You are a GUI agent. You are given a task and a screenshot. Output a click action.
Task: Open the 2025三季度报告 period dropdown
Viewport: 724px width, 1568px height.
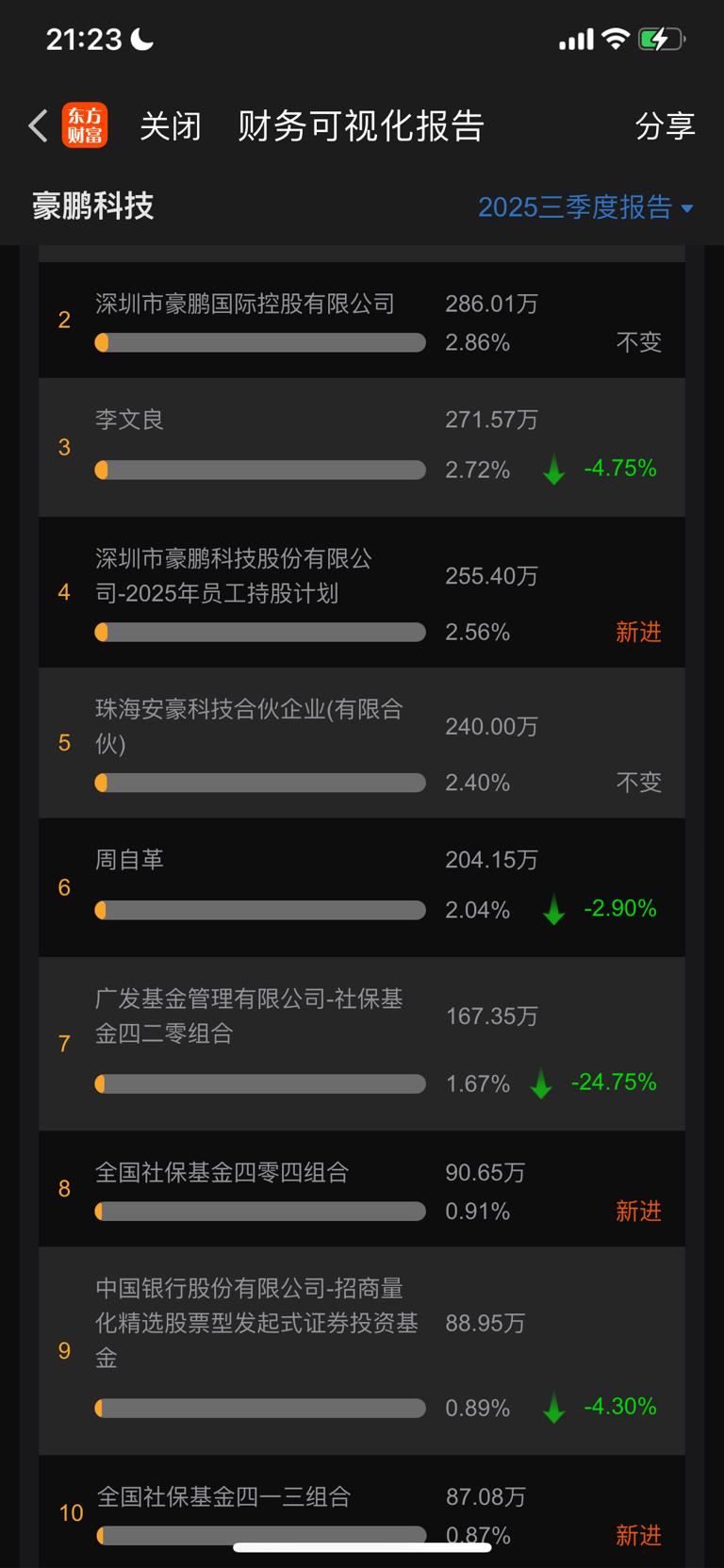point(575,207)
